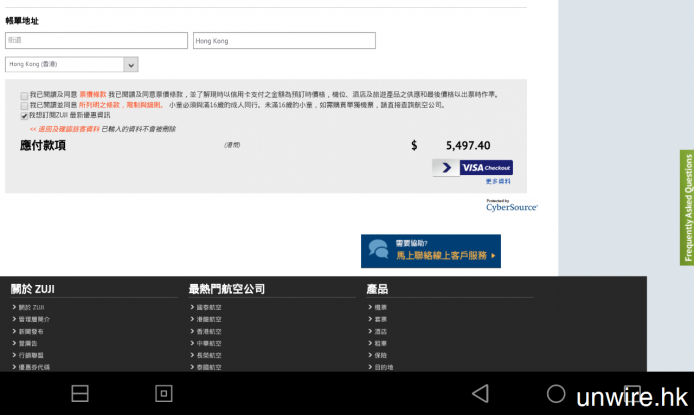Click the 帳單地址 section label
The image size is (694, 415).
point(22,21)
